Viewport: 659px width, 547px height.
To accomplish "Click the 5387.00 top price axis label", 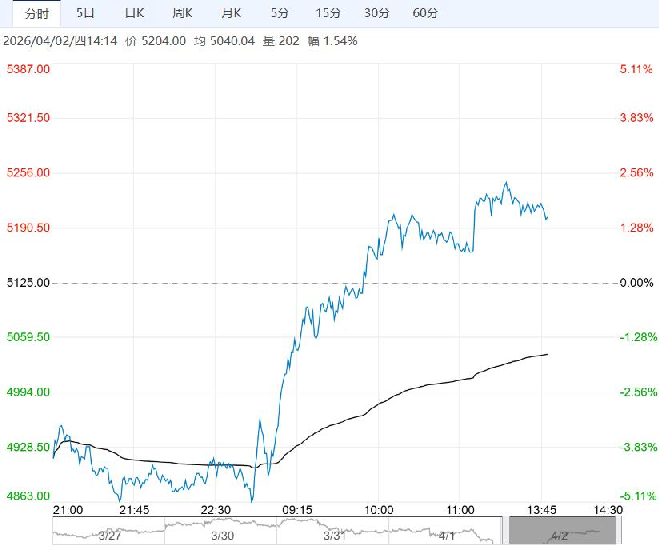I will point(29,69).
